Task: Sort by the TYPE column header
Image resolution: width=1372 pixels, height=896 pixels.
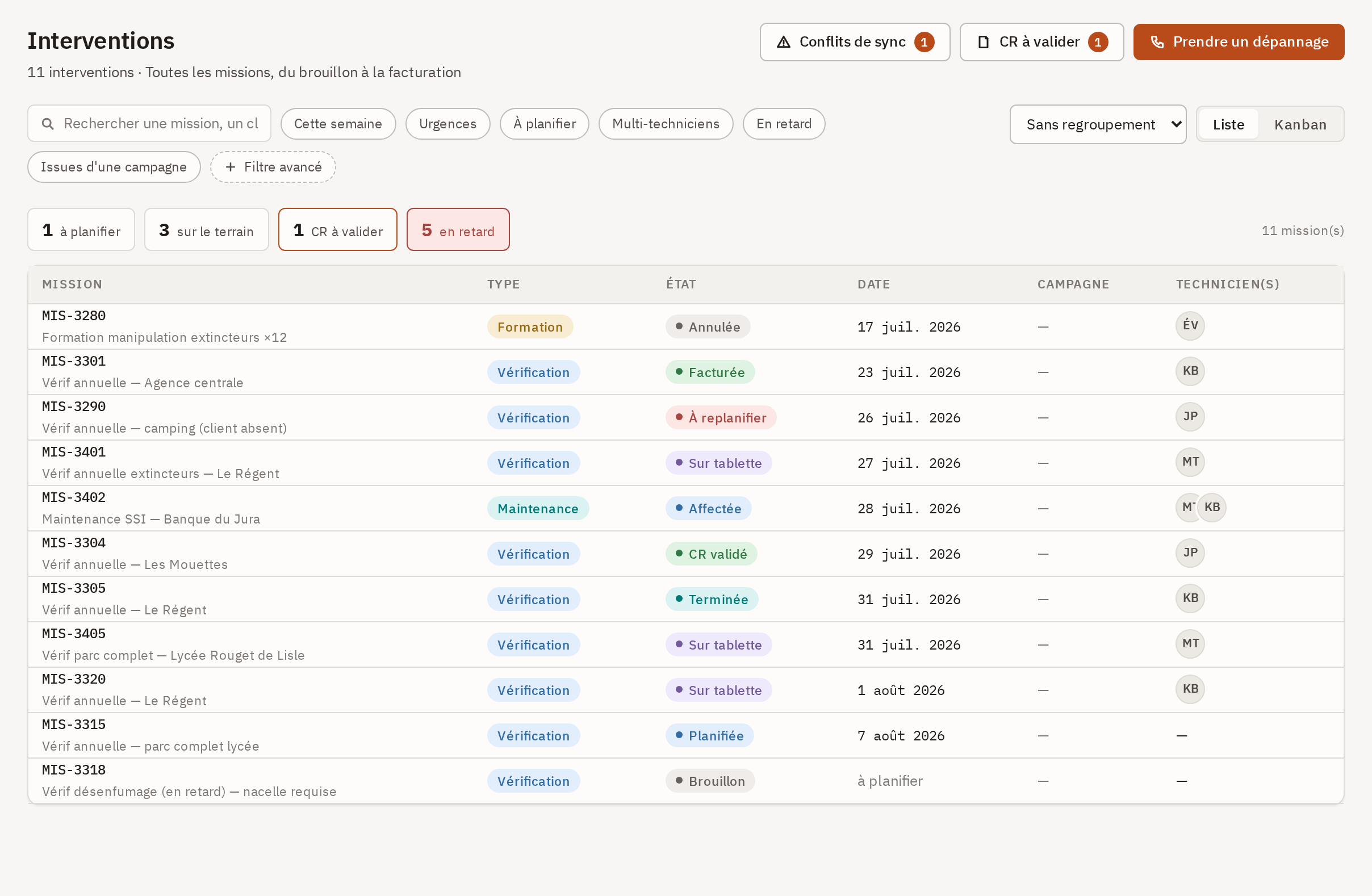Action: tap(503, 284)
